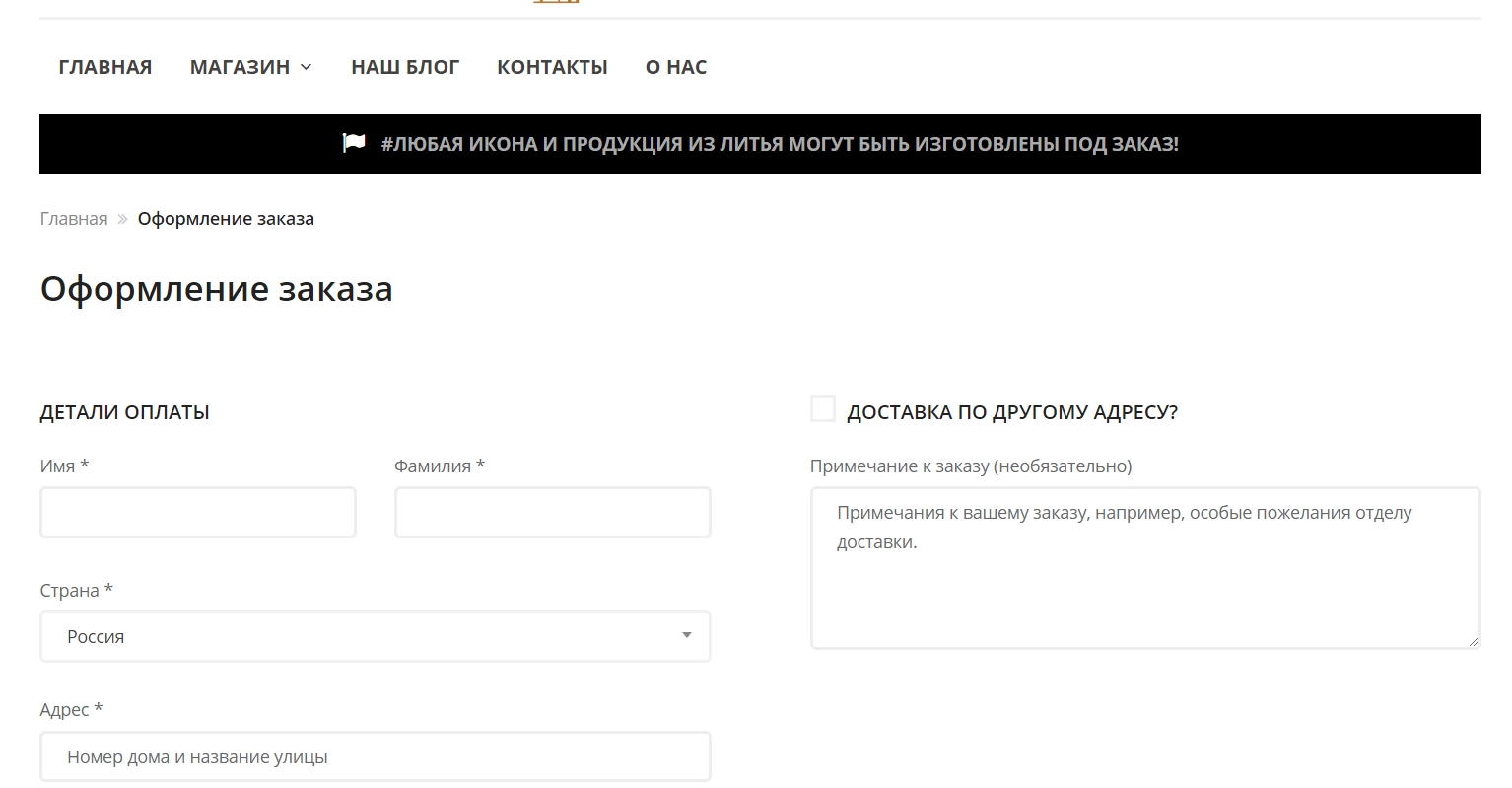This screenshot has width=1512, height=788.
Task: Click the Страна dropdown arrow
Action: [x=687, y=635]
